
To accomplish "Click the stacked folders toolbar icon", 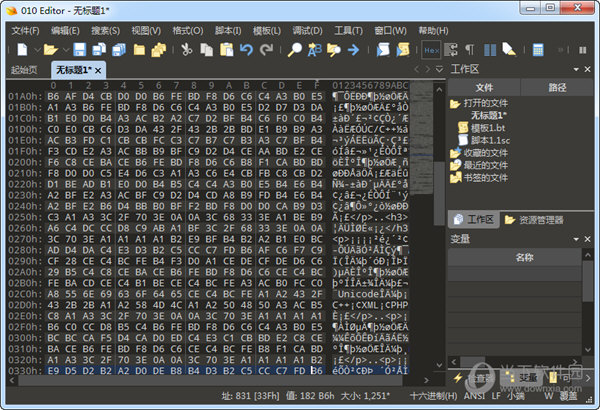I will [158, 50].
